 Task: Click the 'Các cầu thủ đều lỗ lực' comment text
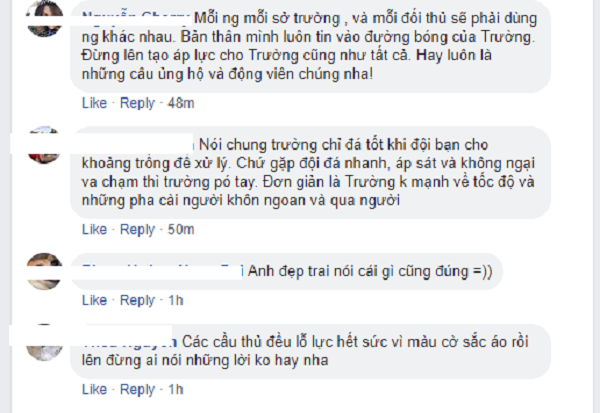point(305,351)
